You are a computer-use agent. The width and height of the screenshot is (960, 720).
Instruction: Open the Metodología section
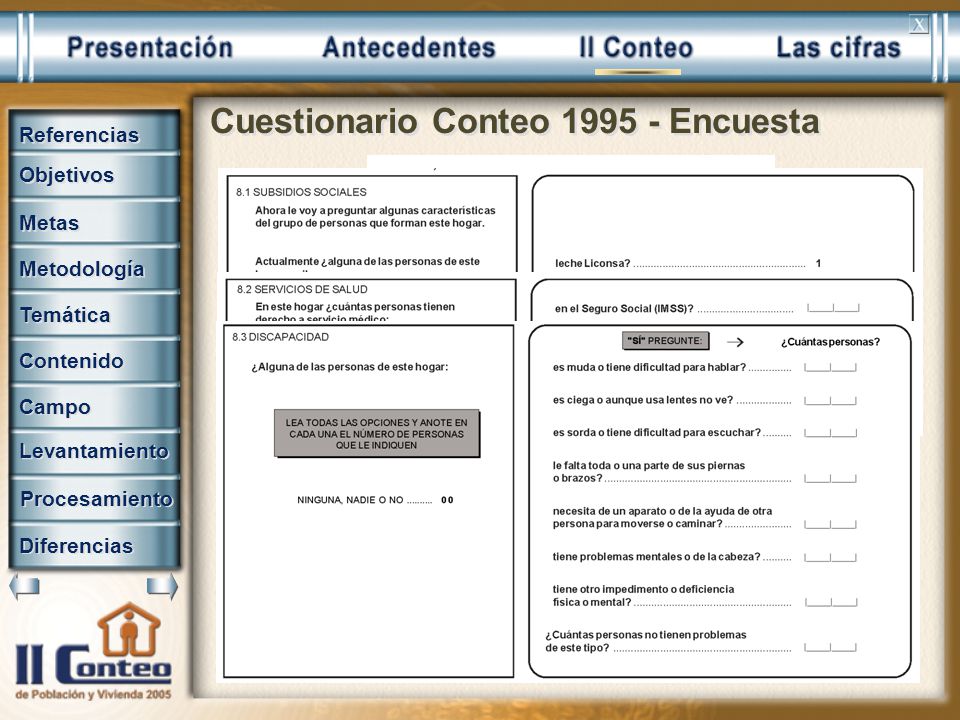(95, 268)
